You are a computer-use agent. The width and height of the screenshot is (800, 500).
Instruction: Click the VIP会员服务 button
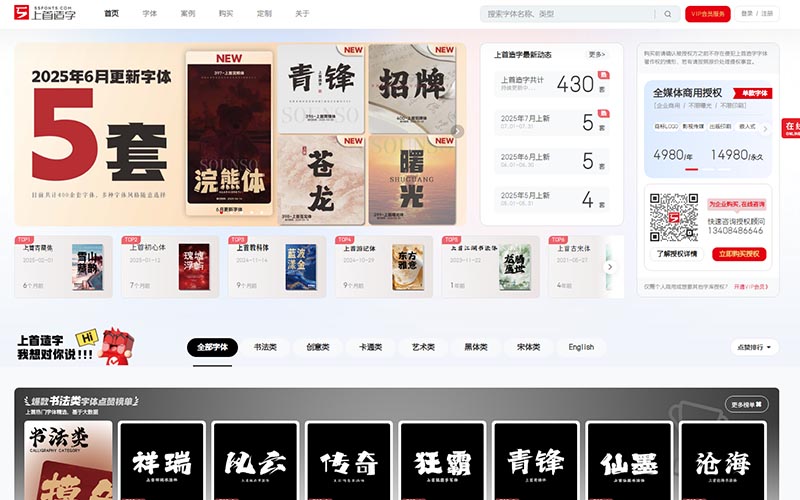(708, 14)
